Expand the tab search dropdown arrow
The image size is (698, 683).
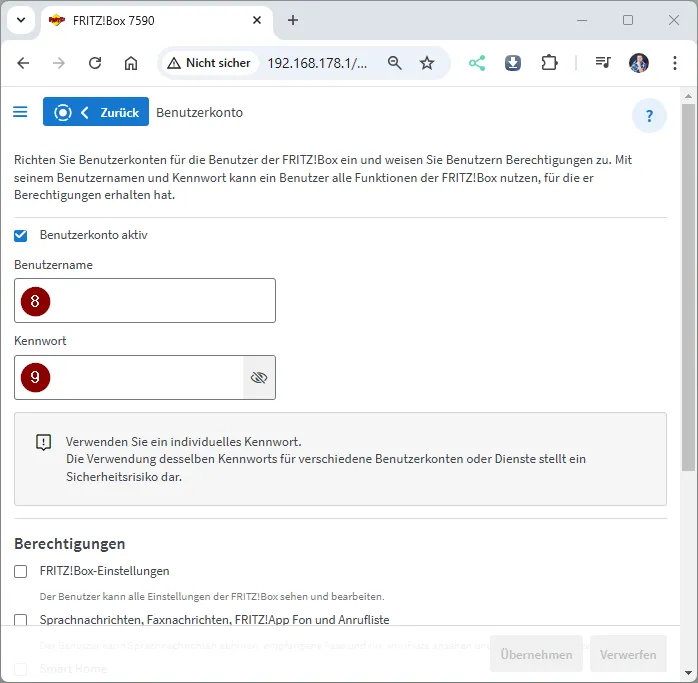click(21, 20)
